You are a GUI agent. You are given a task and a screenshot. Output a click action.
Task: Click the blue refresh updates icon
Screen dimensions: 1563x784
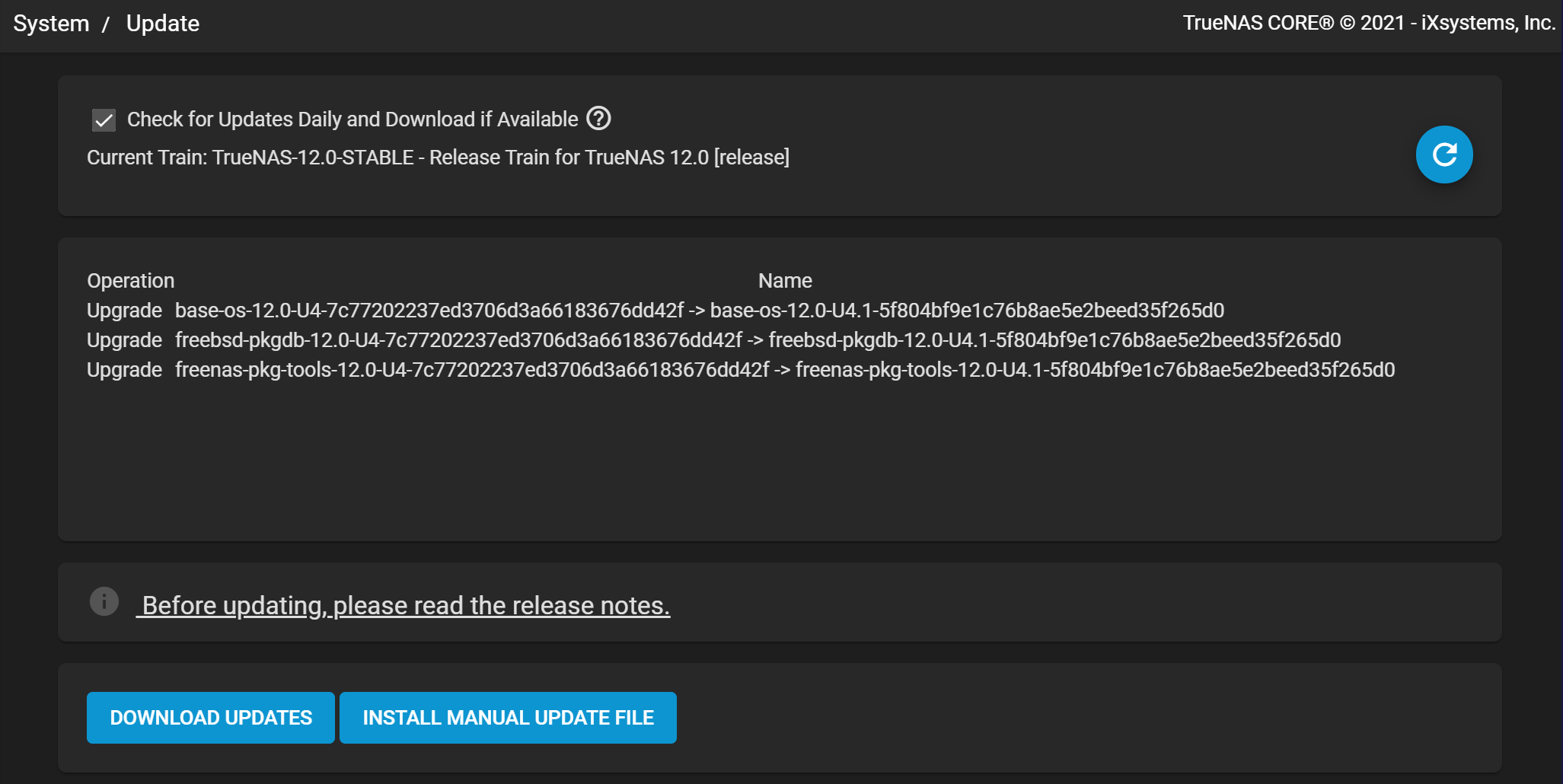[1444, 155]
